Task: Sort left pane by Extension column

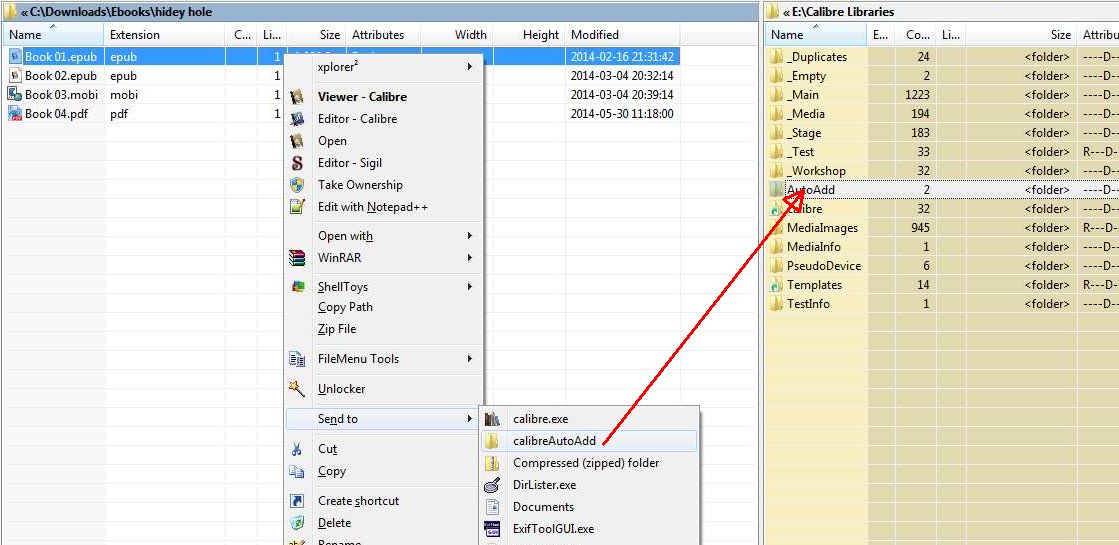Action: point(165,34)
